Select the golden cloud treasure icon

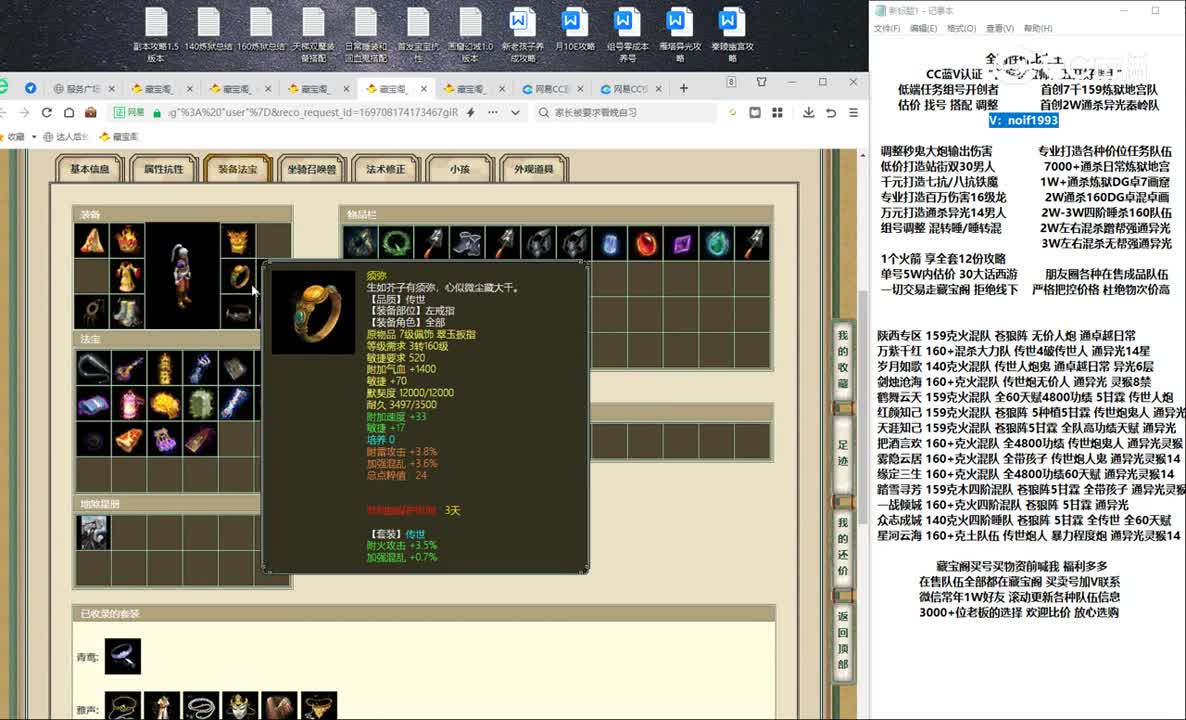point(164,403)
